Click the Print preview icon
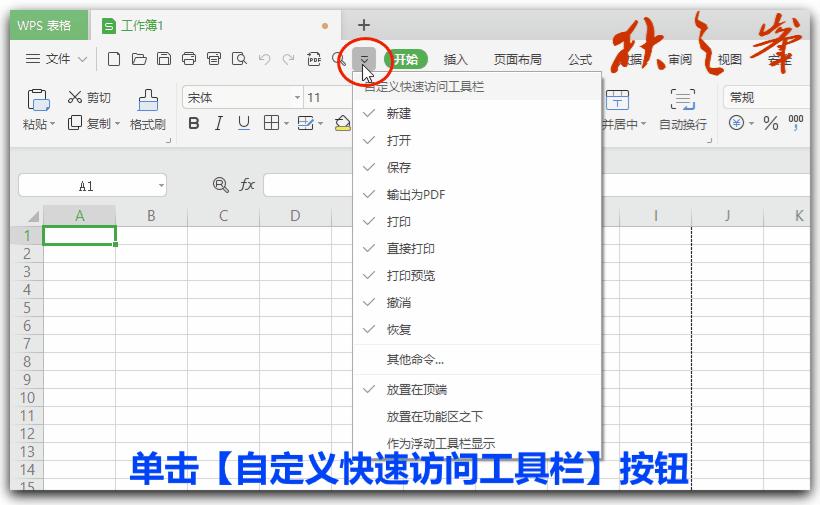The width and height of the screenshot is (820, 505). point(239,59)
